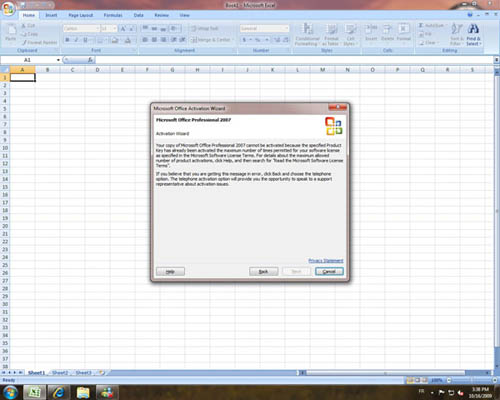Open the font name dropdown
The height and width of the screenshot is (400, 500).
98,29
